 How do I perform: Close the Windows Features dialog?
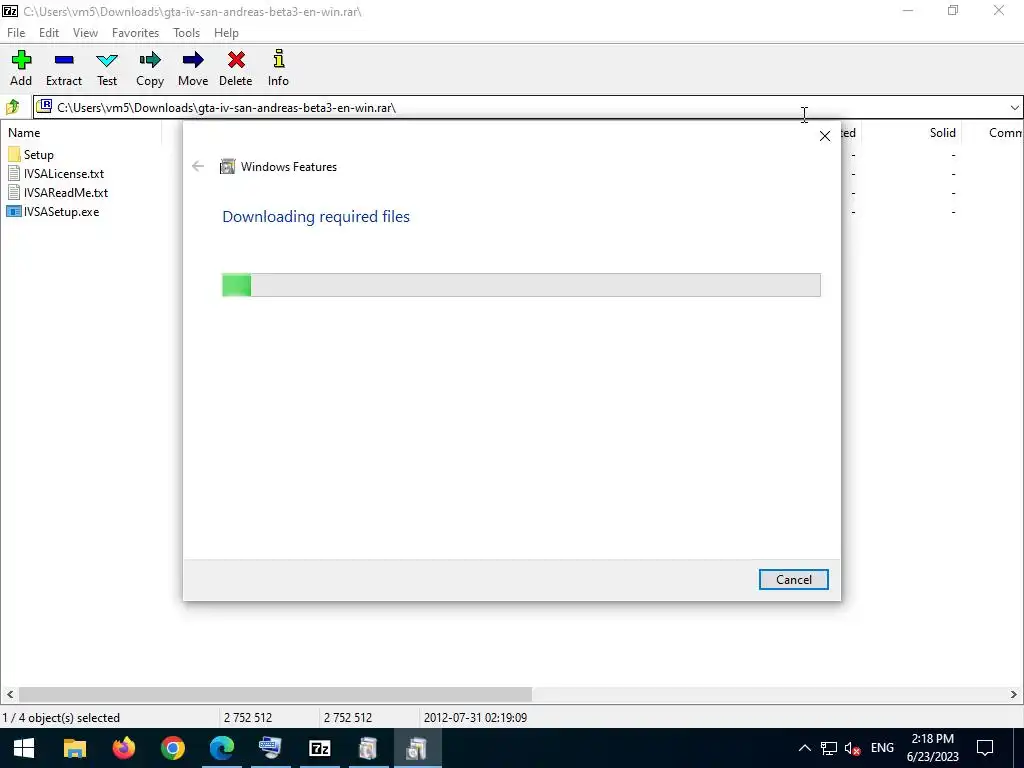pos(825,136)
